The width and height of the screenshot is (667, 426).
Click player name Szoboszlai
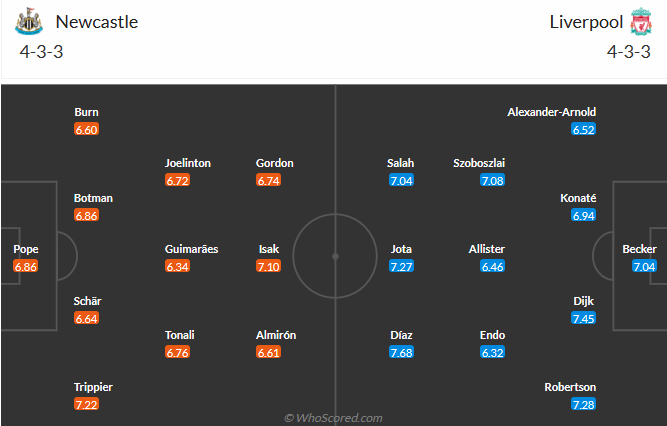479,163
